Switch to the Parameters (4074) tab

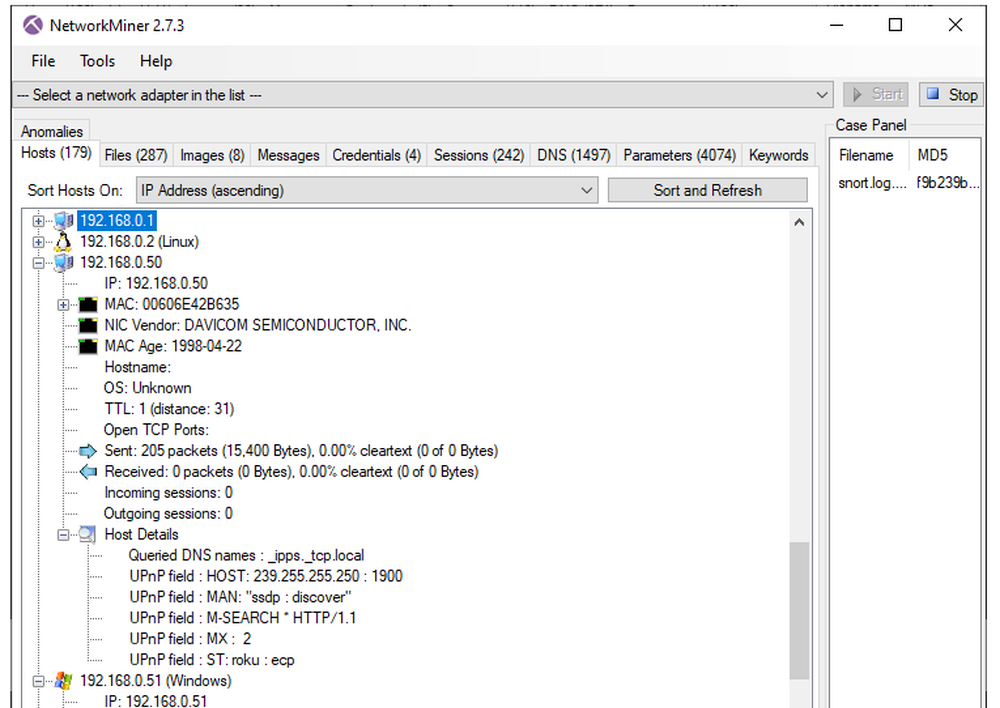680,155
